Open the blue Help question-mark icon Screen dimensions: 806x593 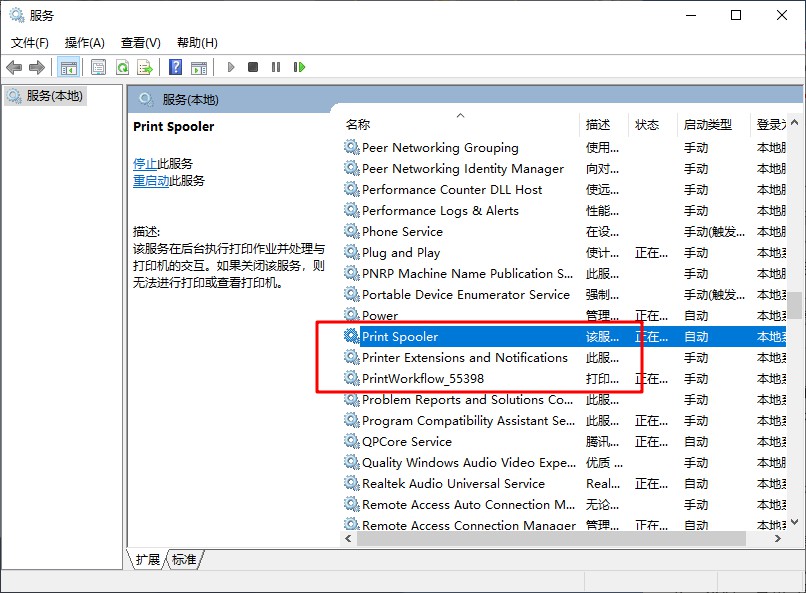tap(176, 67)
